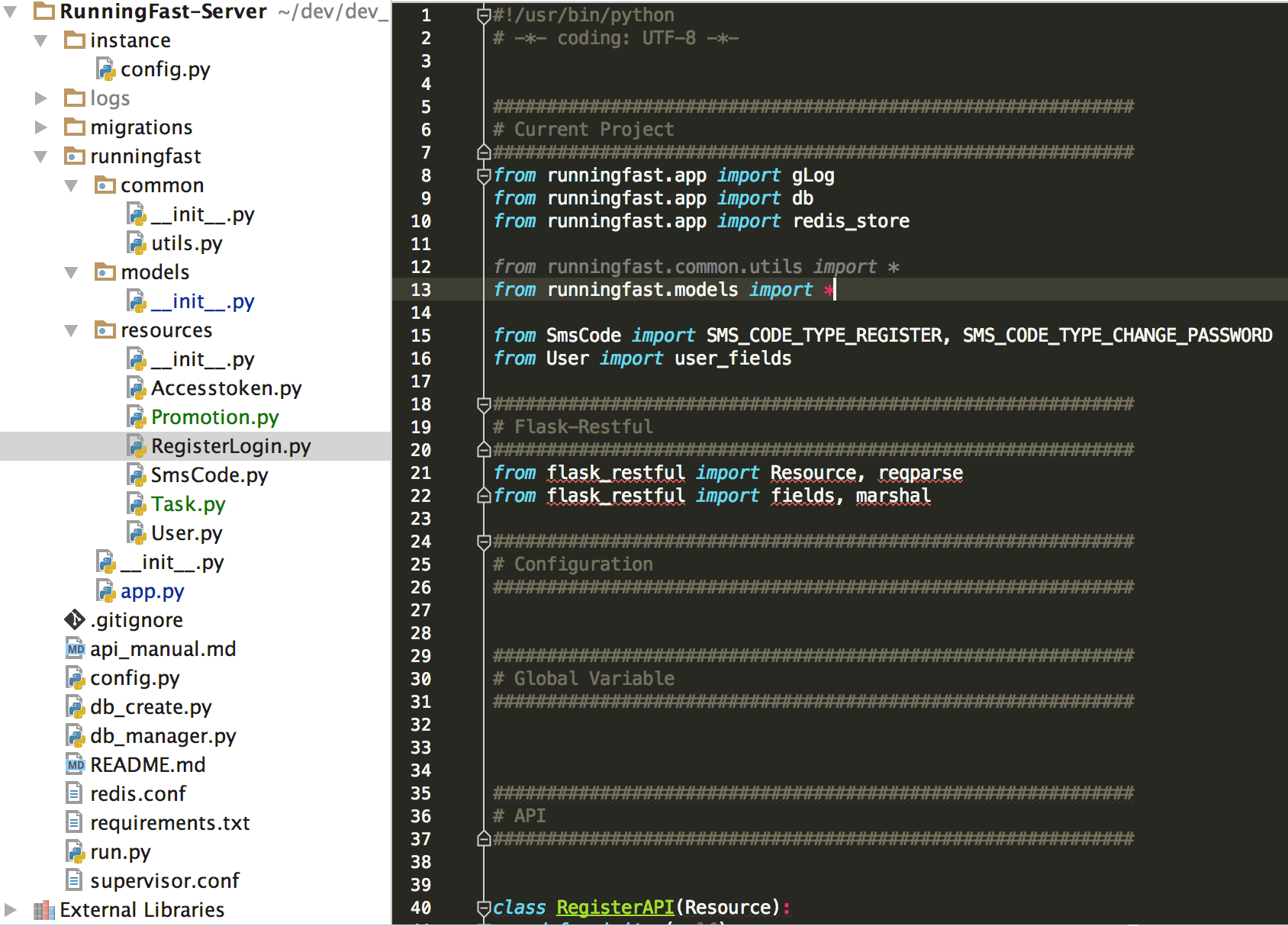Click the runningfast package folder icon
The width and height of the screenshot is (1288, 926).
pos(75,156)
